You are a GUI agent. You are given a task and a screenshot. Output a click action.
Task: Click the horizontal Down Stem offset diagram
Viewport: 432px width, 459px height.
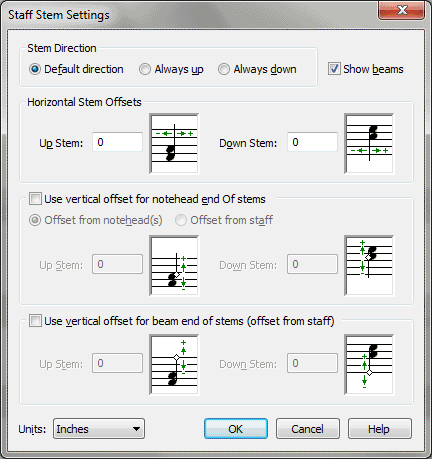click(x=369, y=144)
